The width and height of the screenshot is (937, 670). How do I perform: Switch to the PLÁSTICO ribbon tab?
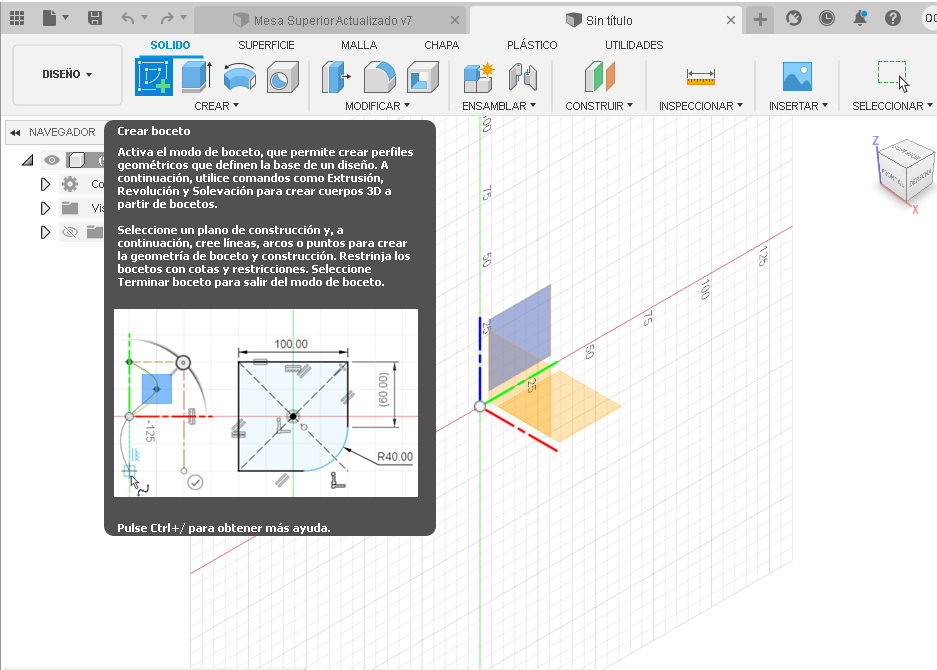(x=532, y=45)
